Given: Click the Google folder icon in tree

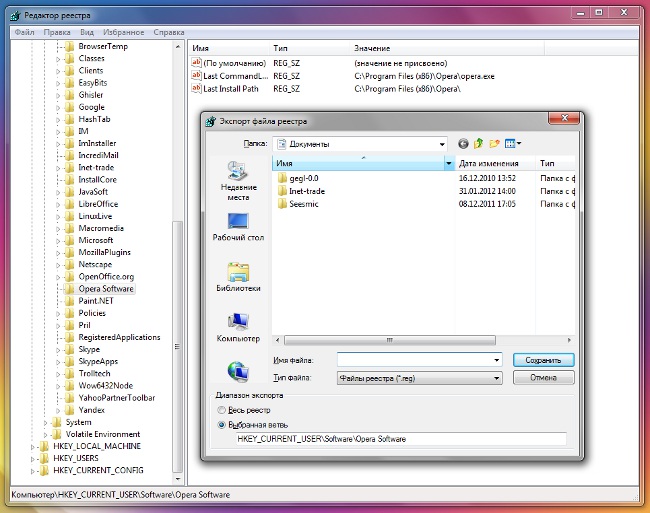Looking at the screenshot, I should point(70,107).
